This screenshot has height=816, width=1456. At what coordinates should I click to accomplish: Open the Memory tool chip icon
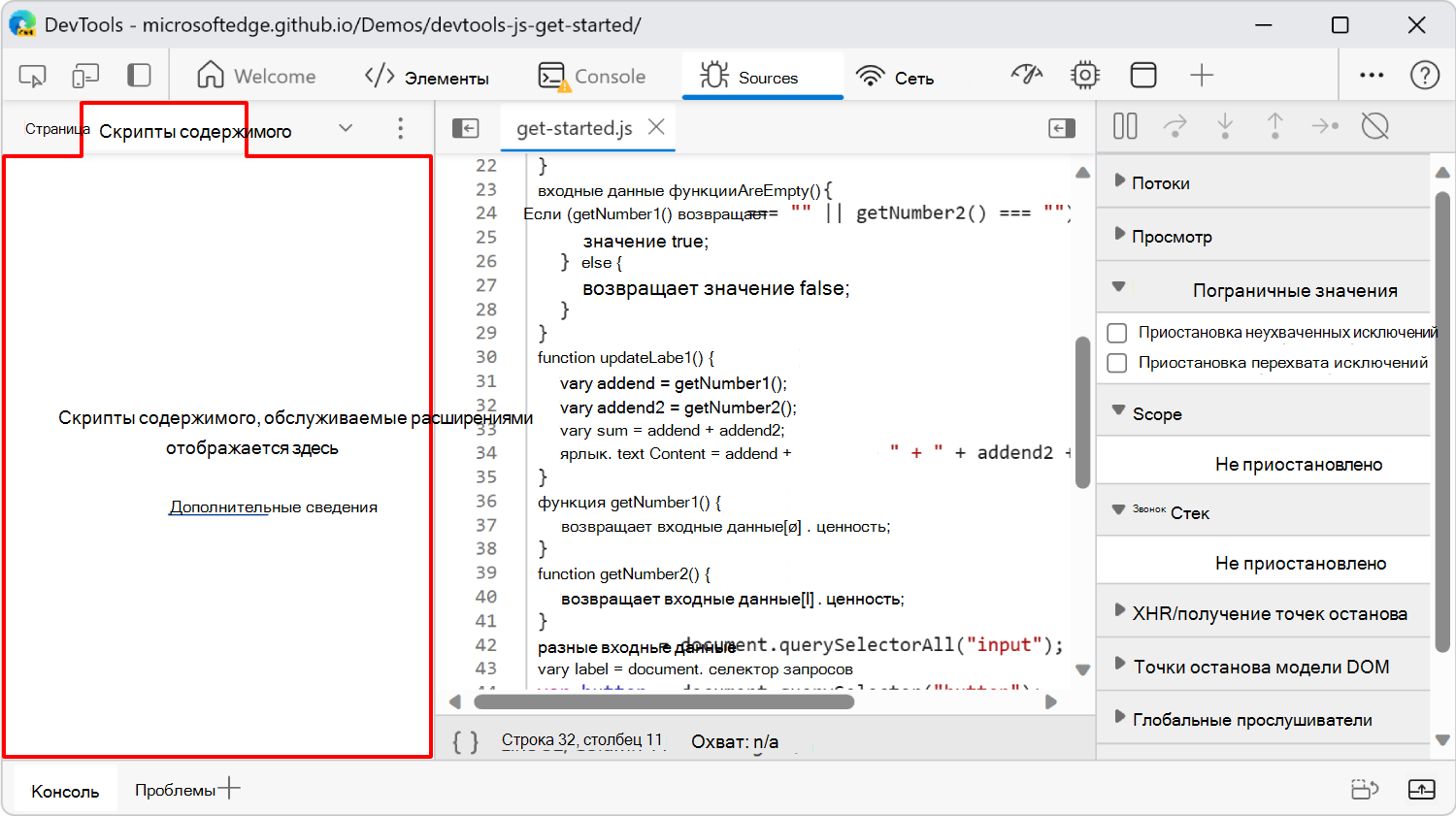1084,75
